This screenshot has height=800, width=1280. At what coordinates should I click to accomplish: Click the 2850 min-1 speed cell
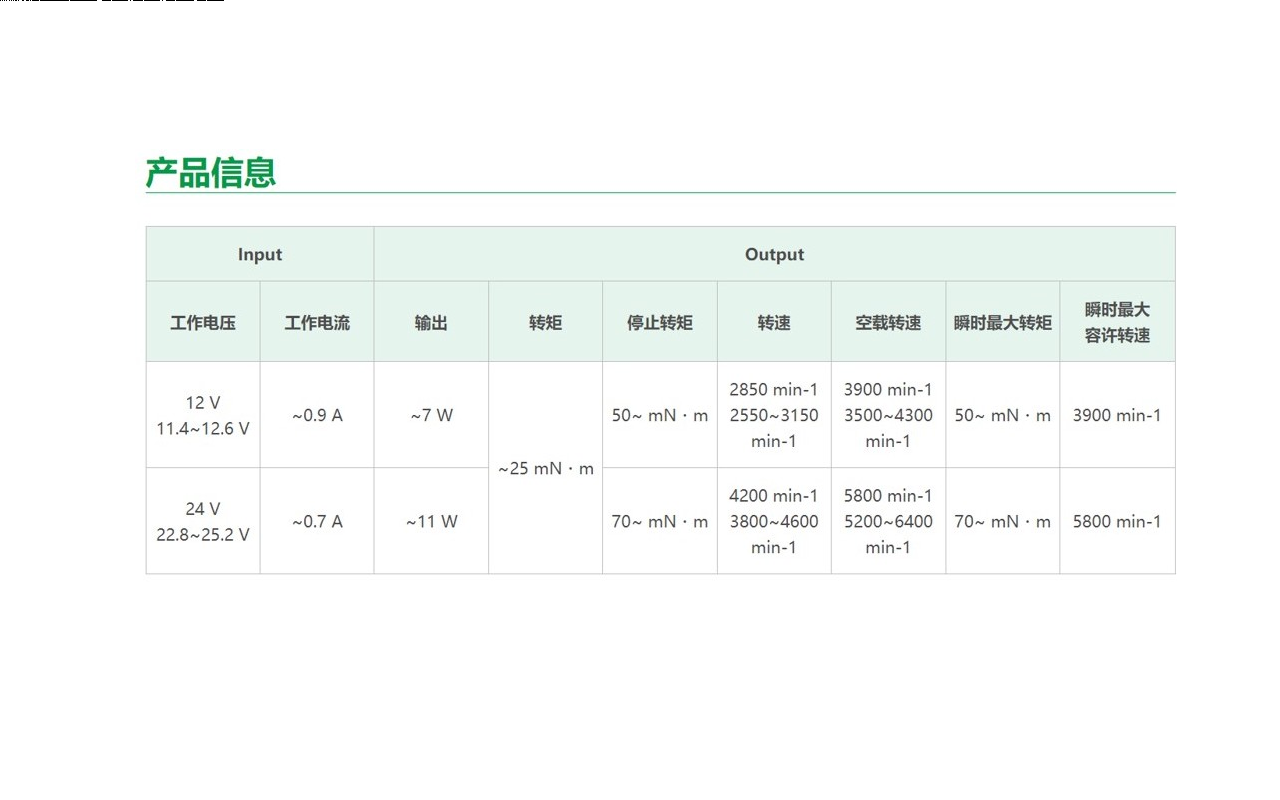coord(774,415)
